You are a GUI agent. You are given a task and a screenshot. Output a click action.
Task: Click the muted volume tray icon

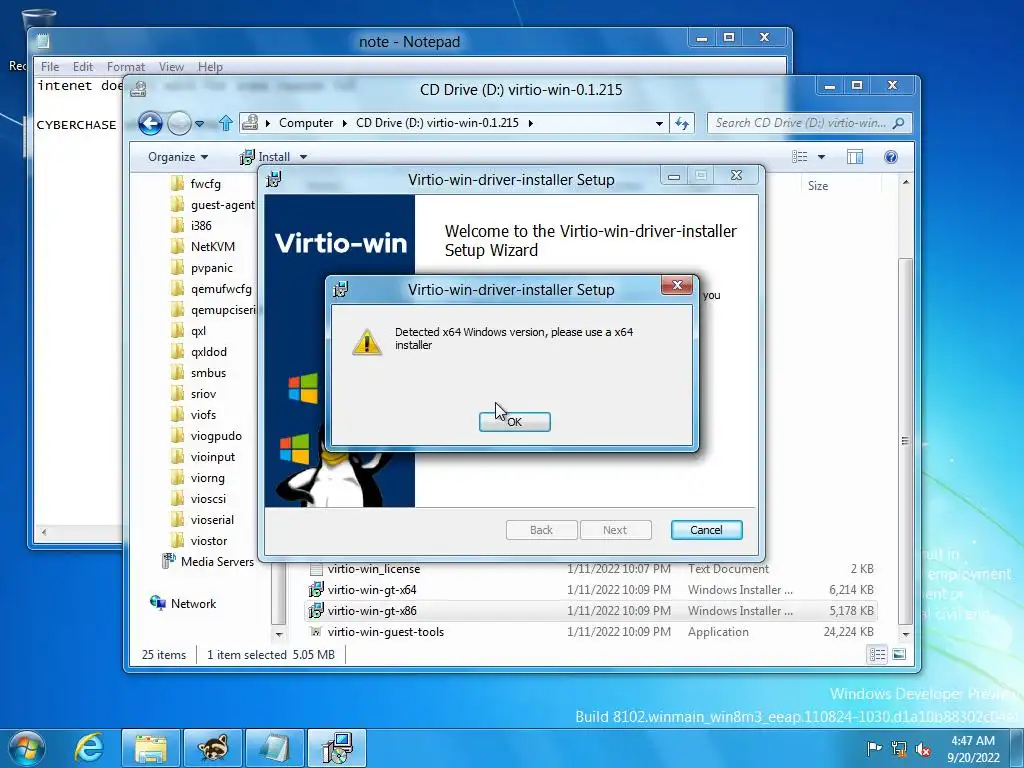tap(923, 748)
